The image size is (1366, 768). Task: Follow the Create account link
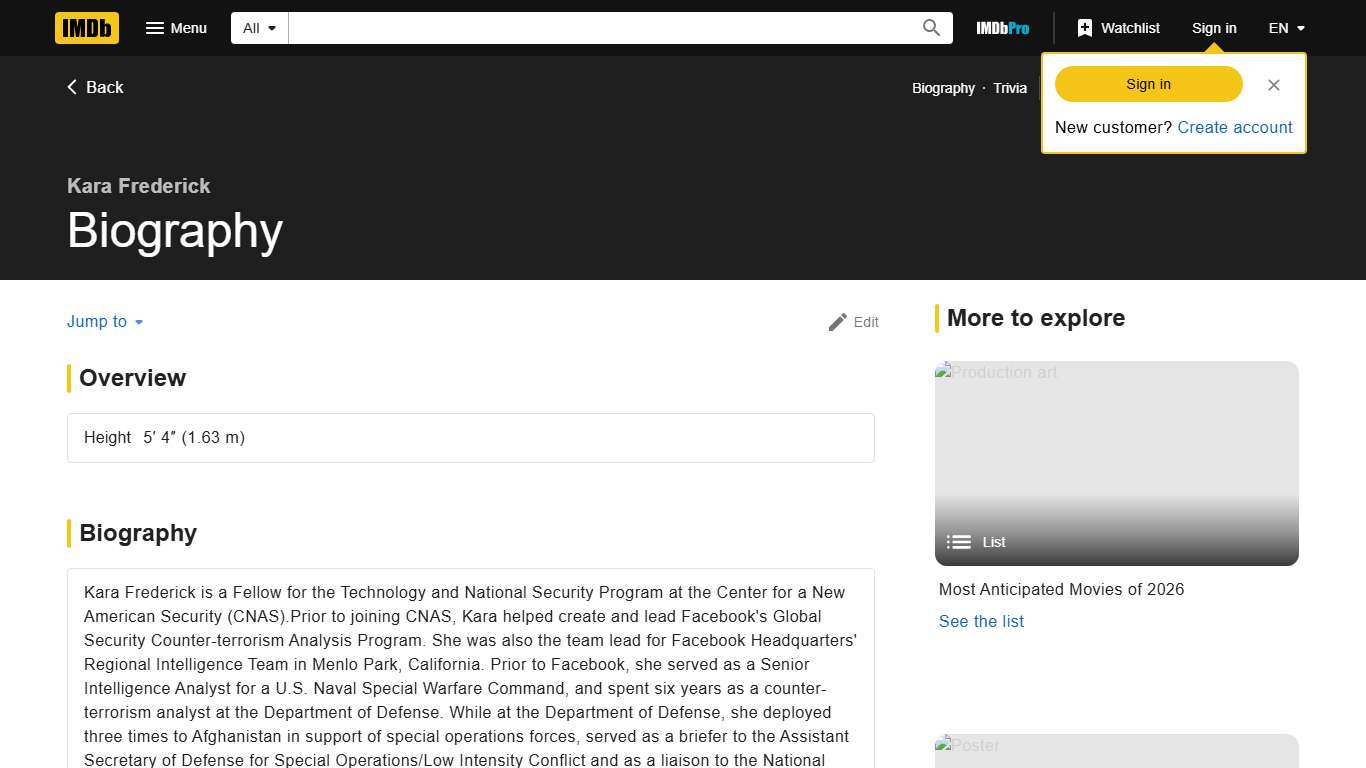(x=1234, y=127)
